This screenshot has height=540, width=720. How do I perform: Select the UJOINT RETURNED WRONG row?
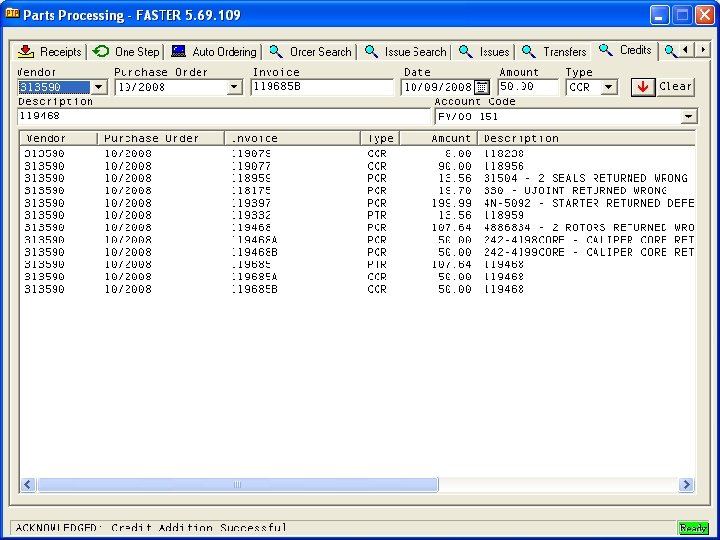pyautogui.click(x=357, y=191)
